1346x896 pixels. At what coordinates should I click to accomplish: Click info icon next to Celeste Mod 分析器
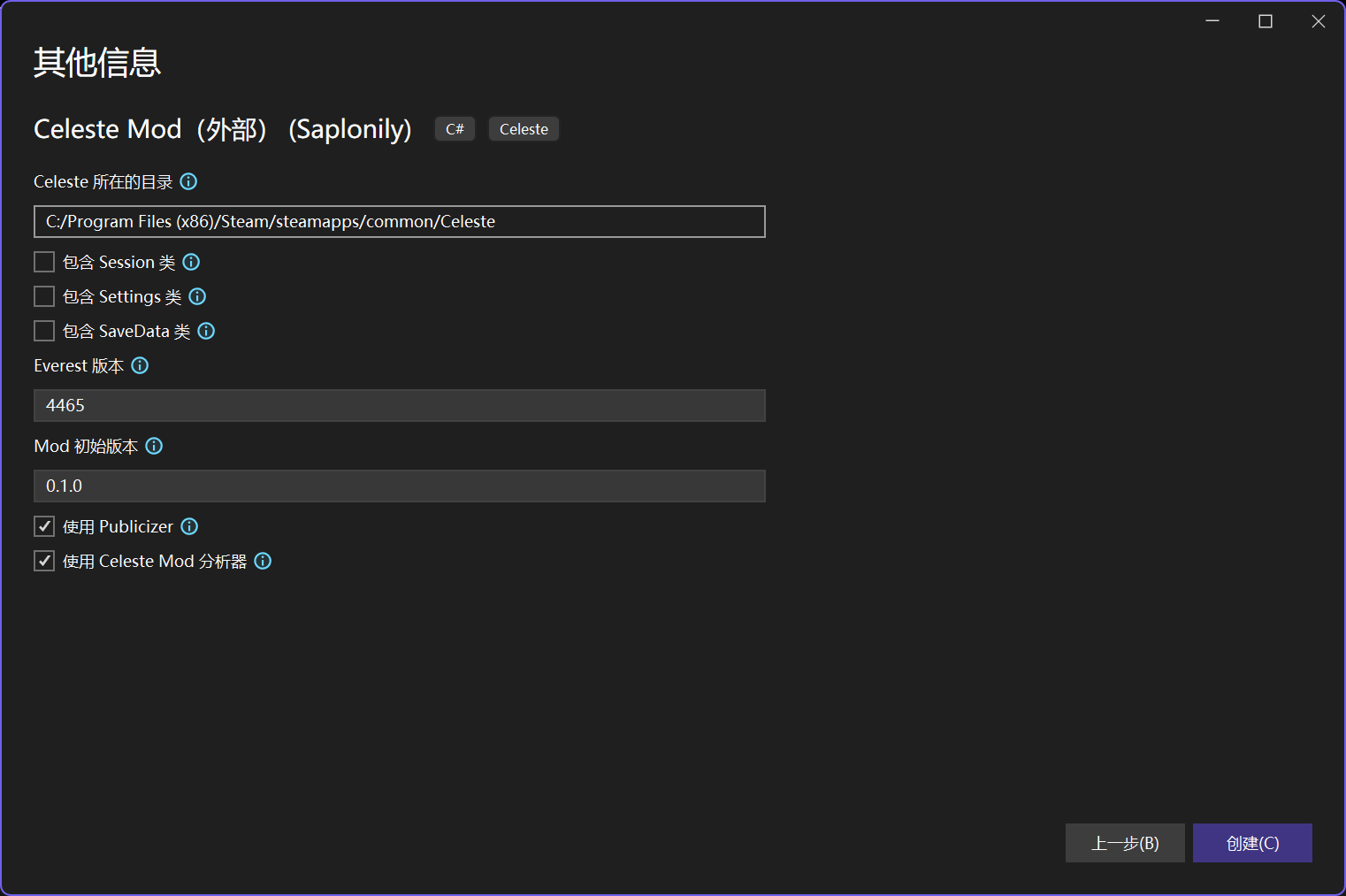click(263, 561)
